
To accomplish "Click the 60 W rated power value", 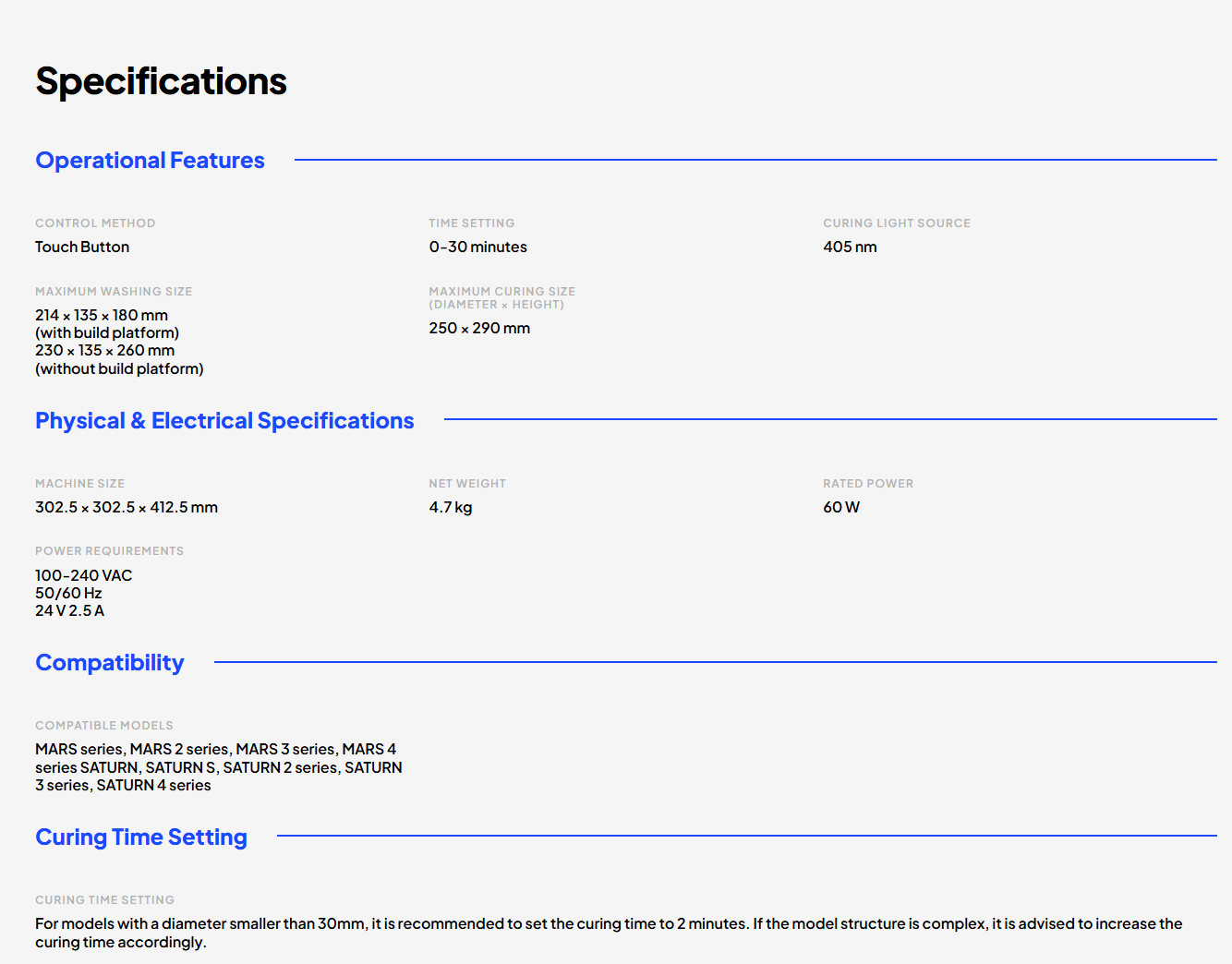I will pyautogui.click(x=840, y=507).
